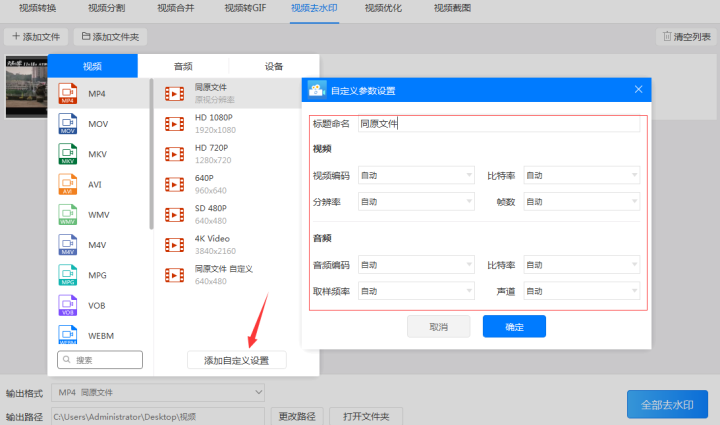Click film icon for SD 480P preset

[174, 215]
